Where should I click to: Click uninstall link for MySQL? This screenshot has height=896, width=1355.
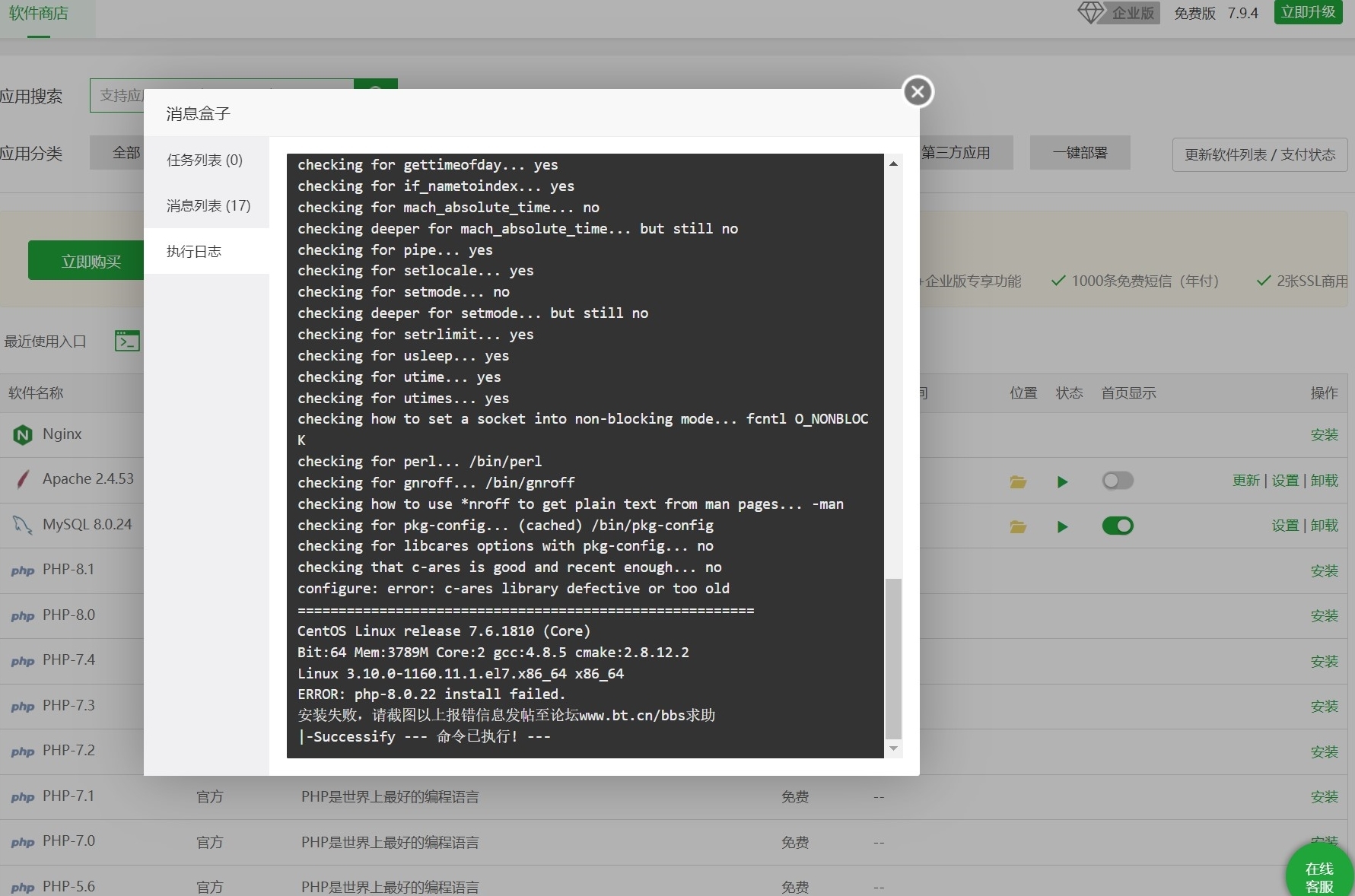pos(1324,526)
